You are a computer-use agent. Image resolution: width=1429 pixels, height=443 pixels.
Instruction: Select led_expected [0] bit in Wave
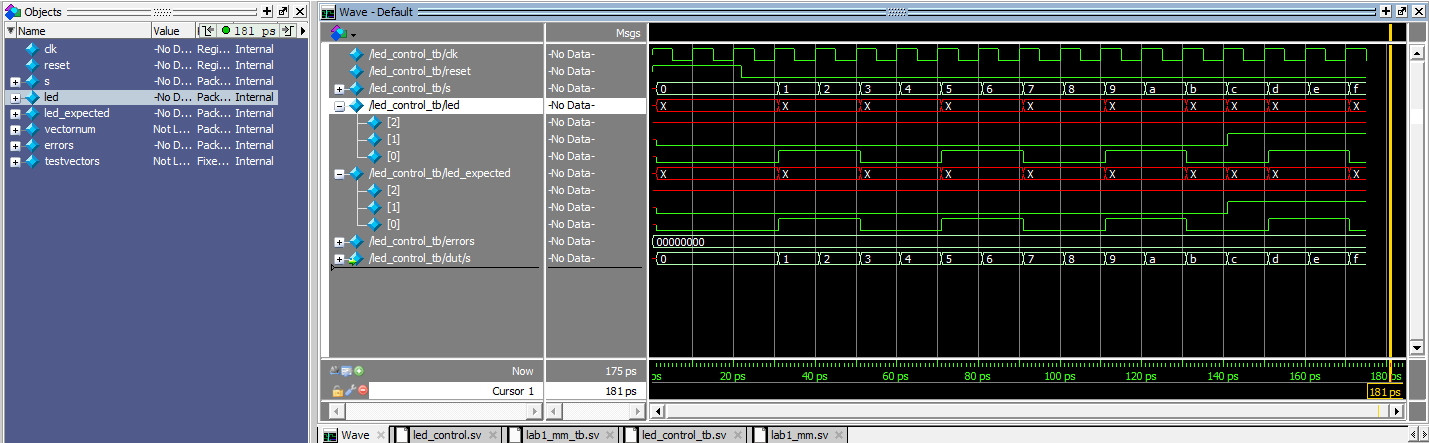coord(393,224)
